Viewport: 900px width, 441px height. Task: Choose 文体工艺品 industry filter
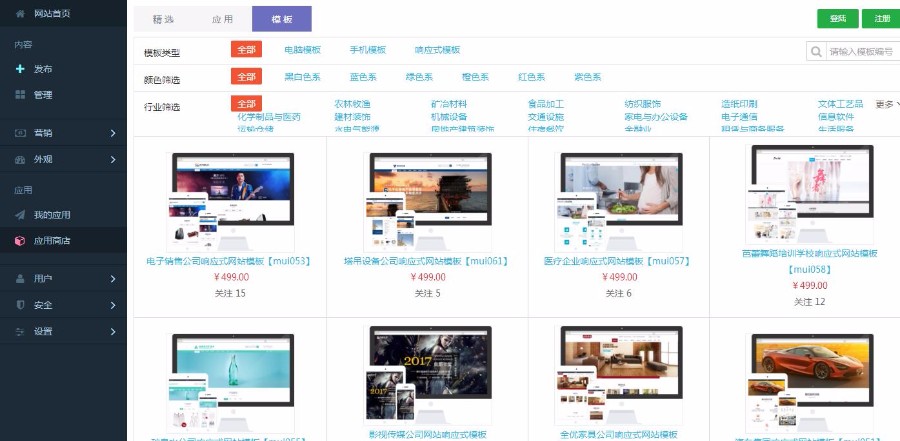[x=841, y=104]
